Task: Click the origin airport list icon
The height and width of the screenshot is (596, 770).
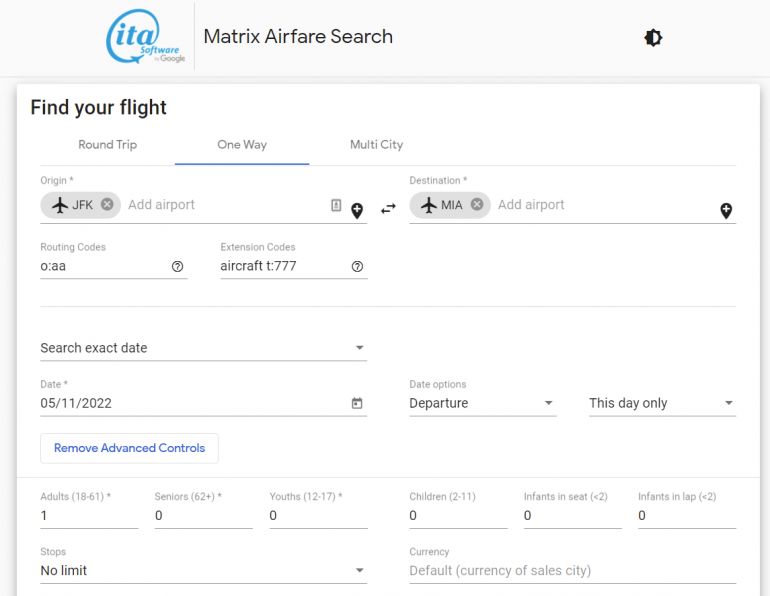Action: (336, 205)
